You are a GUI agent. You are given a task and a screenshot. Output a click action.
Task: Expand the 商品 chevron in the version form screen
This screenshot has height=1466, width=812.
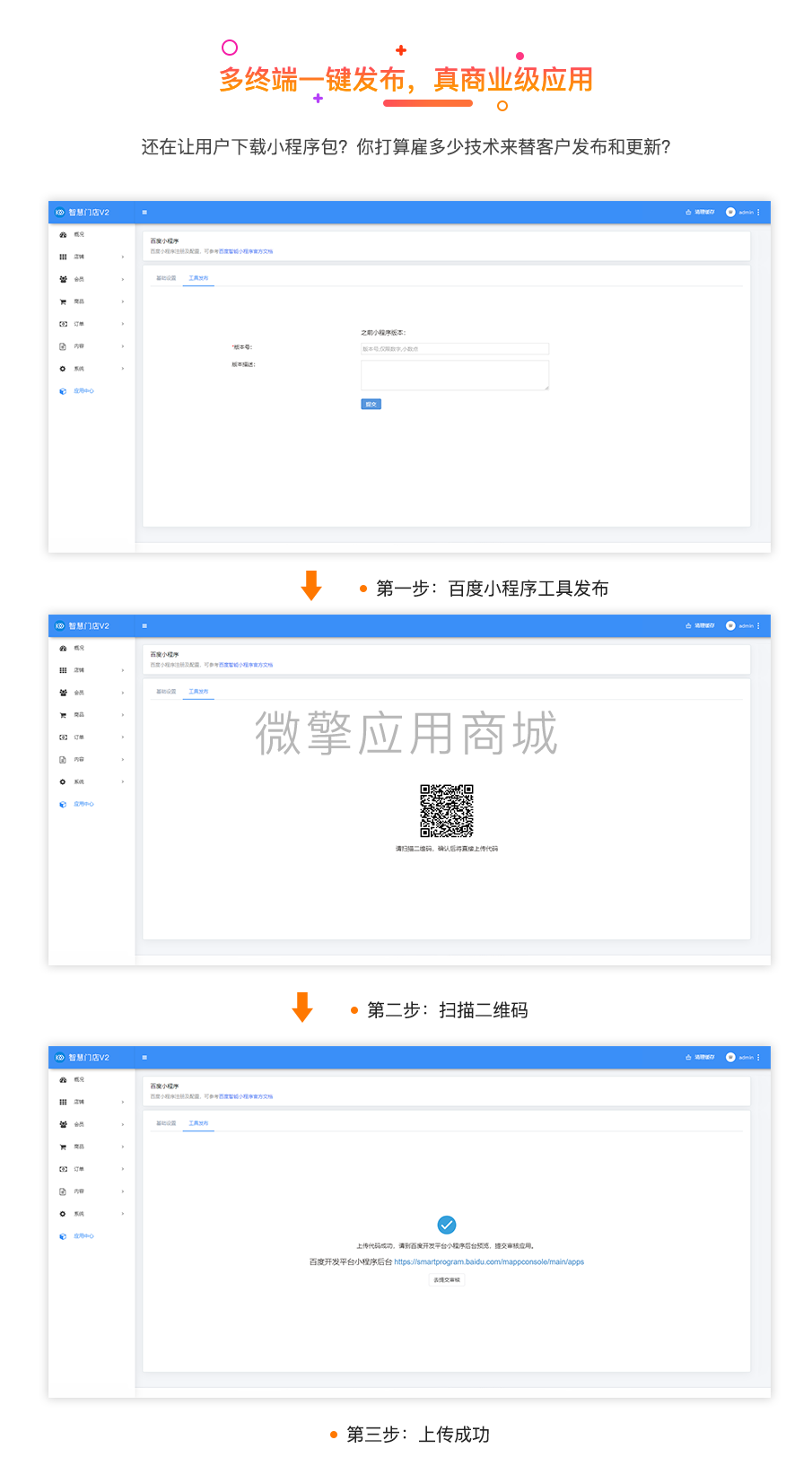click(123, 301)
